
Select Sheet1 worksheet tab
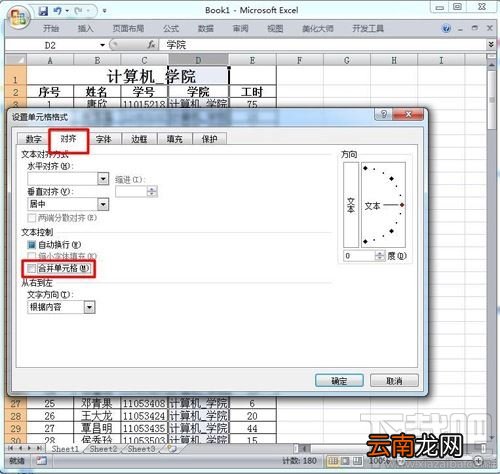click(x=65, y=449)
